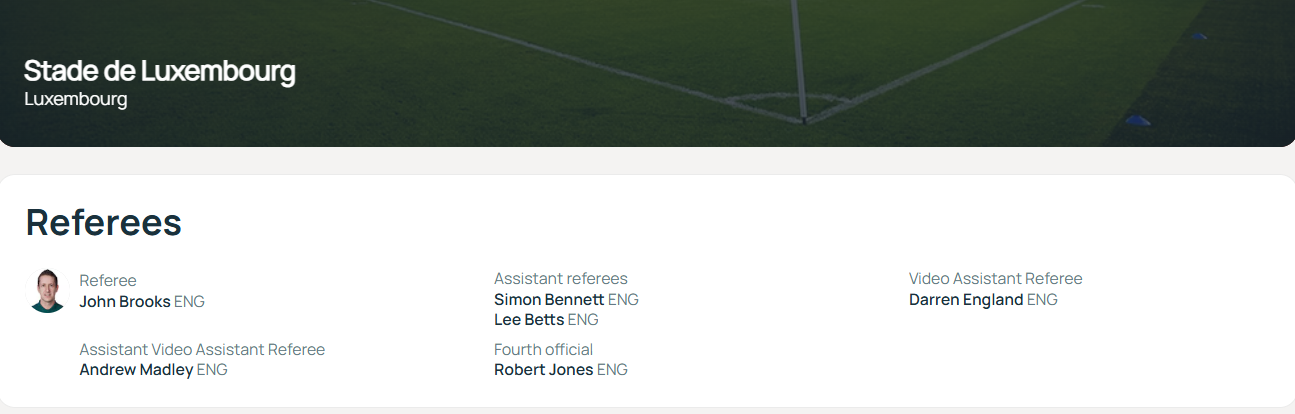The width and height of the screenshot is (1295, 414).
Task: Click ENG code beside Simon Bennett
Action: point(623,299)
